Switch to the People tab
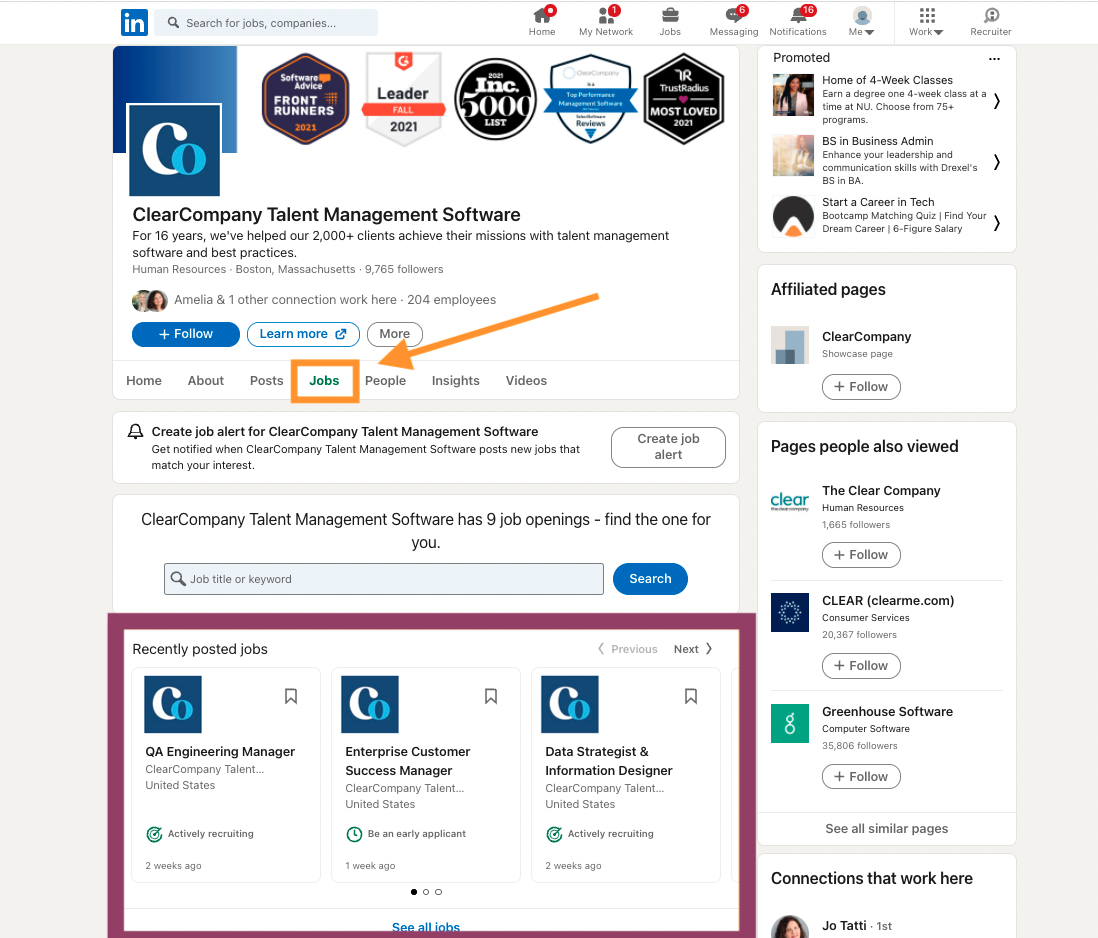The image size is (1098, 938). (385, 381)
